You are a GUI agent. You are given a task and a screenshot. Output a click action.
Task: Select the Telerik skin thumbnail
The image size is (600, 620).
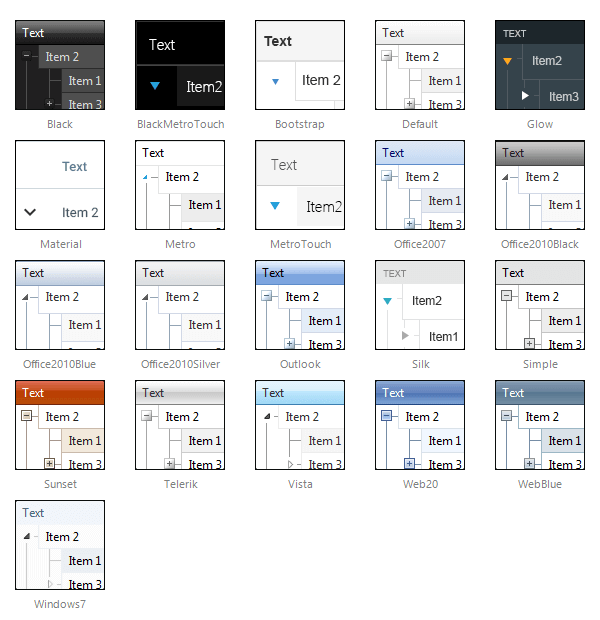[x=180, y=425]
